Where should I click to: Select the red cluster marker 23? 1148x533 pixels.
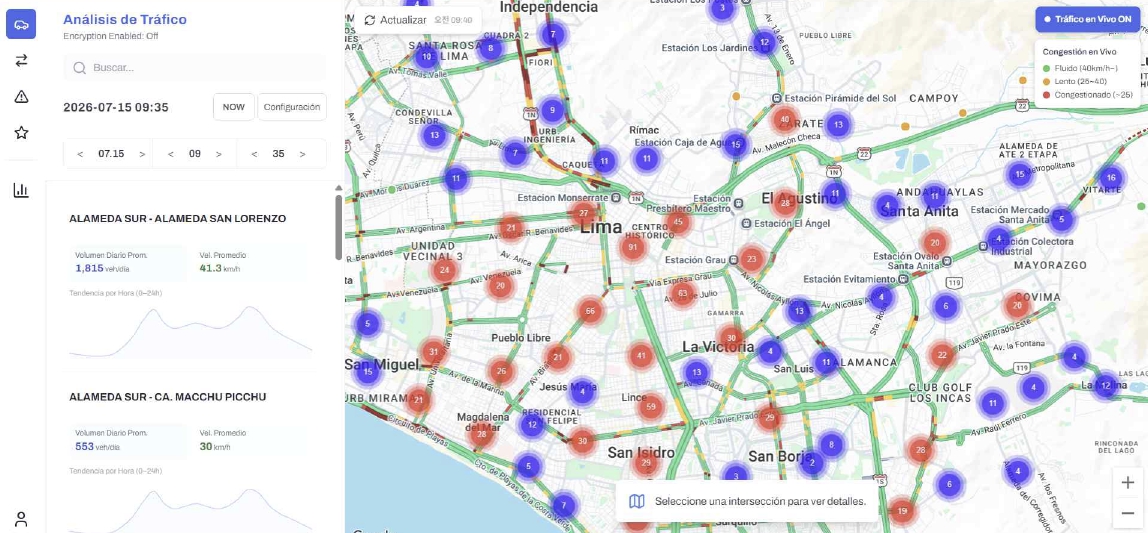[x=752, y=258]
